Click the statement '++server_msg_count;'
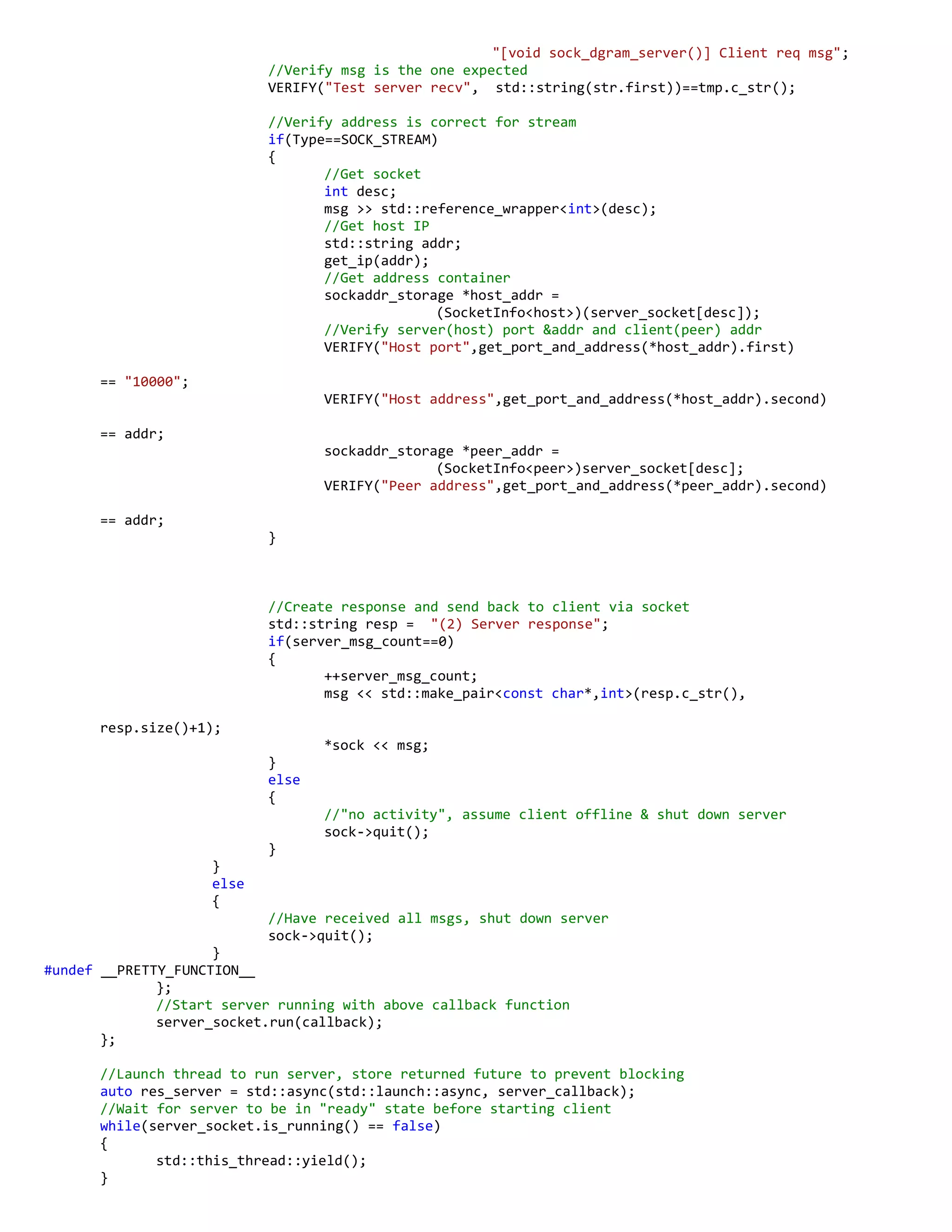Image resolution: width=952 pixels, height=1232 pixels. click(x=400, y=676)
